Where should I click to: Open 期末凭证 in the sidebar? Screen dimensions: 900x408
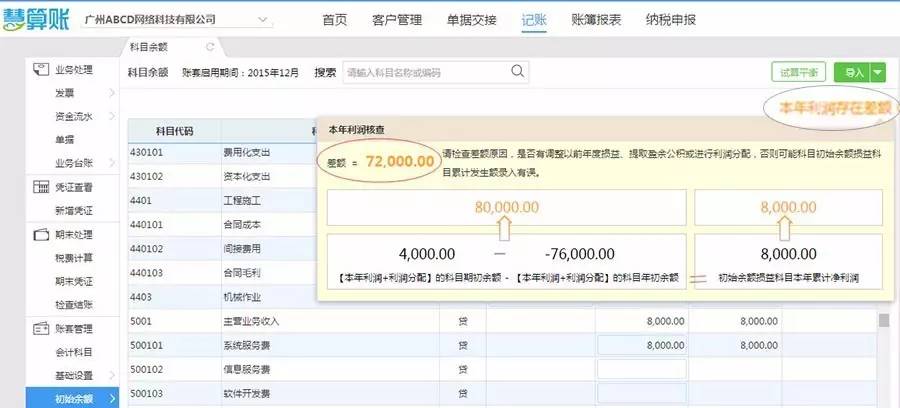click(73, 282)
